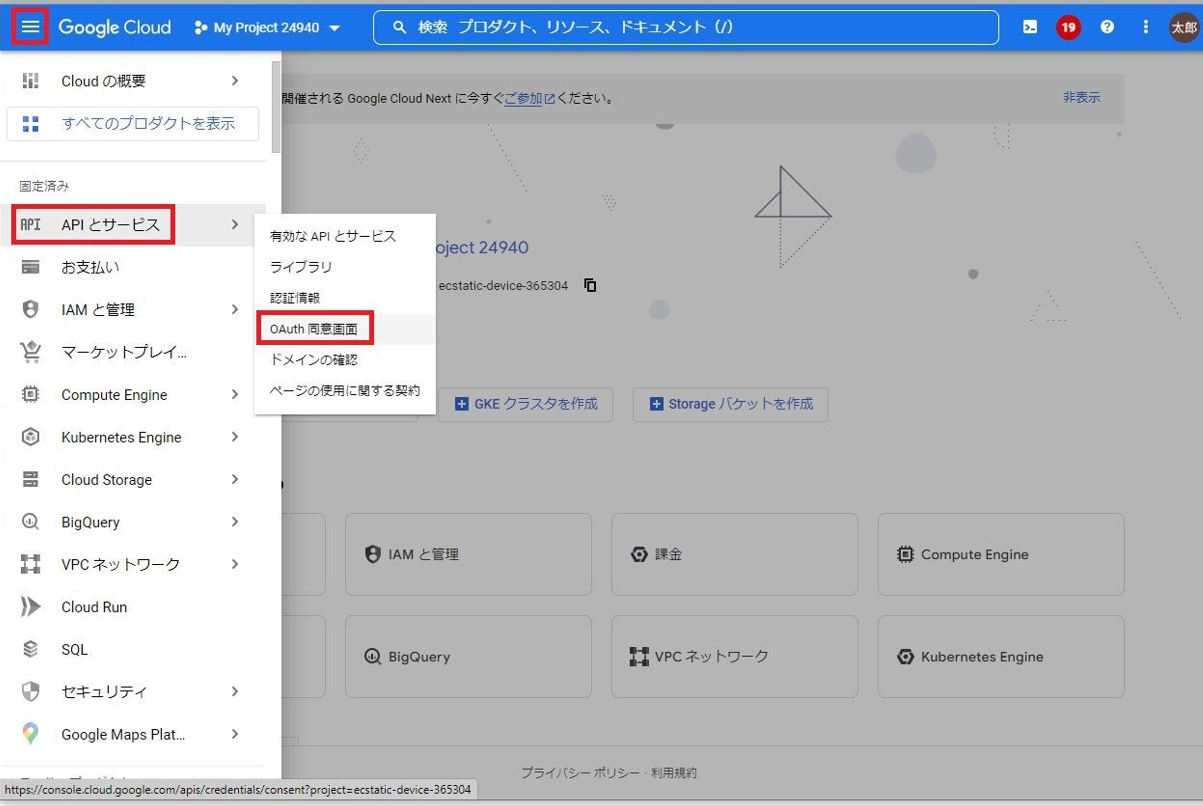Click the VPC ネットワーク sidebar icon
Viewport: 1203px width, 806px height.
pos(31,565)
